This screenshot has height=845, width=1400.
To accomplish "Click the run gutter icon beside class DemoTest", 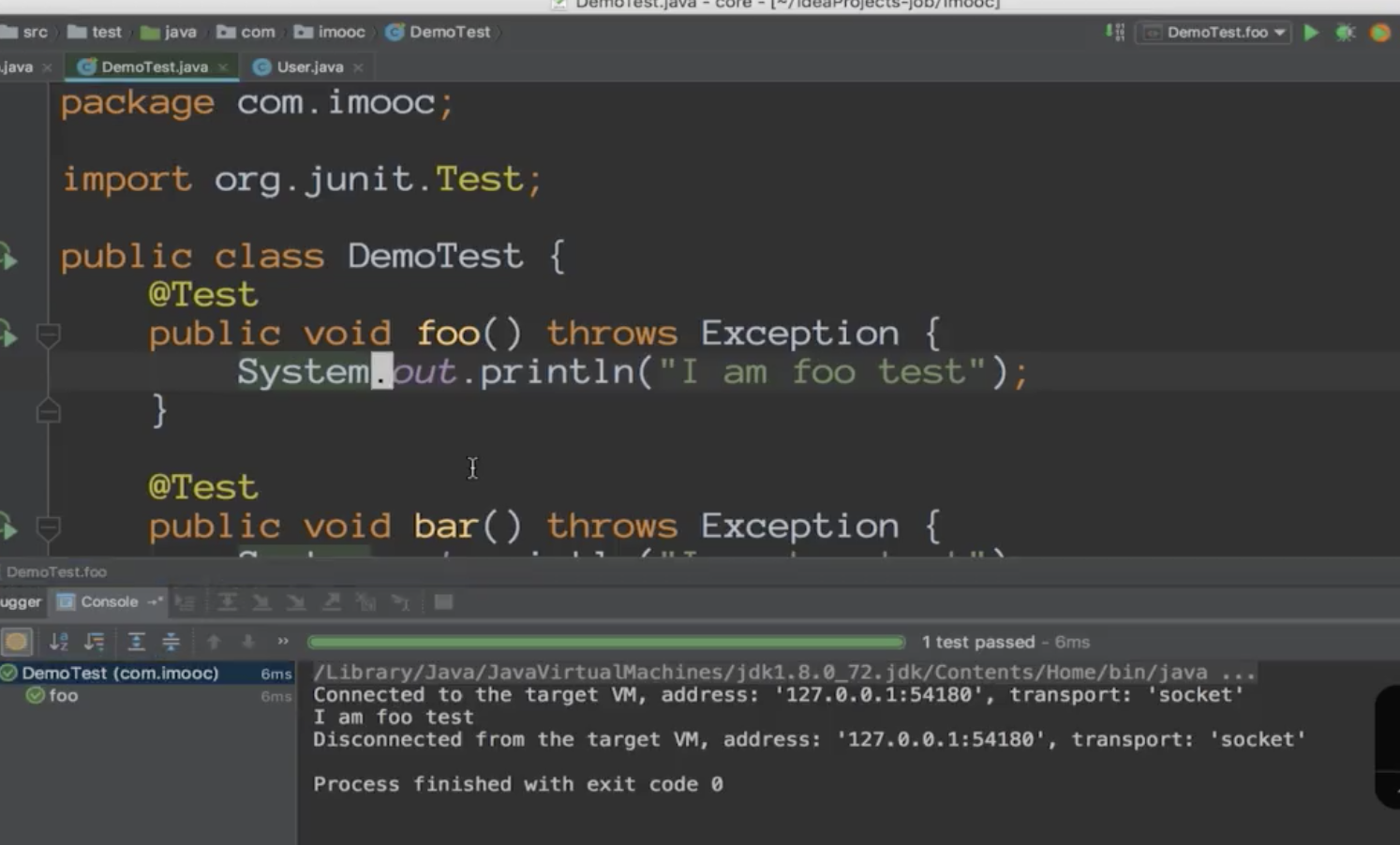I will coord(8,257).
